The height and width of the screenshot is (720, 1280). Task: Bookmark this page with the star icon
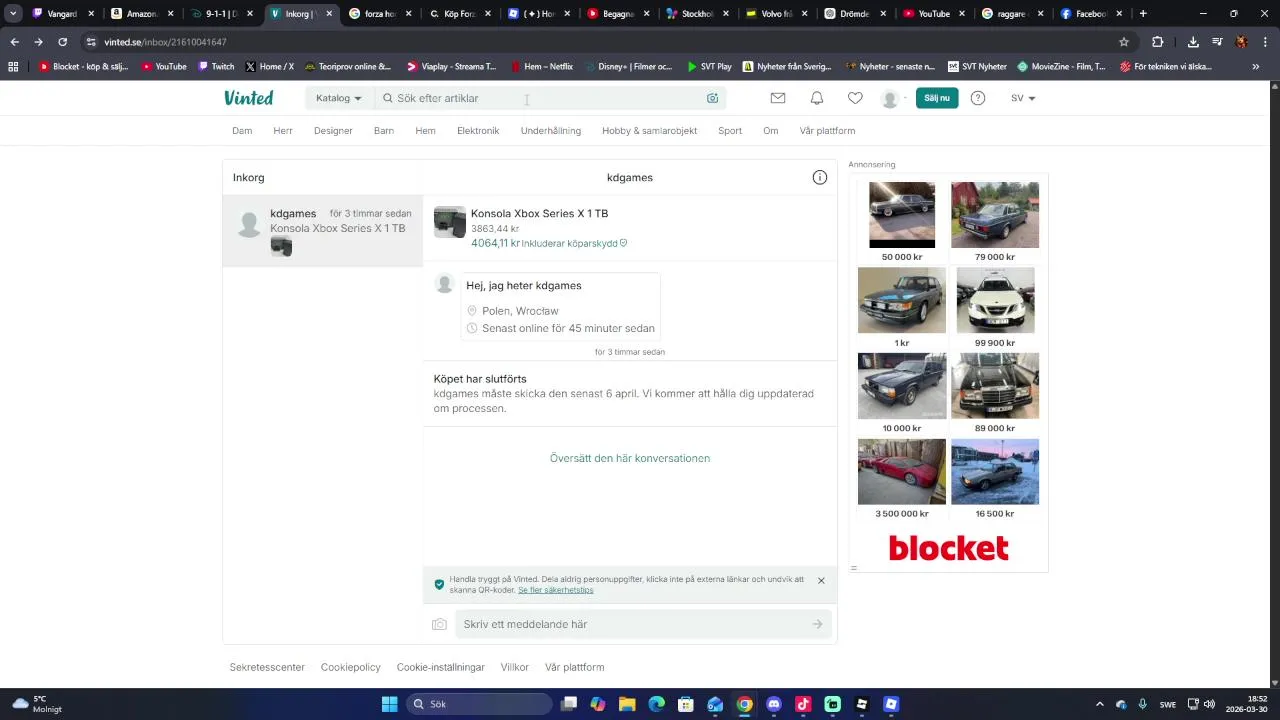pos(1124,42)
